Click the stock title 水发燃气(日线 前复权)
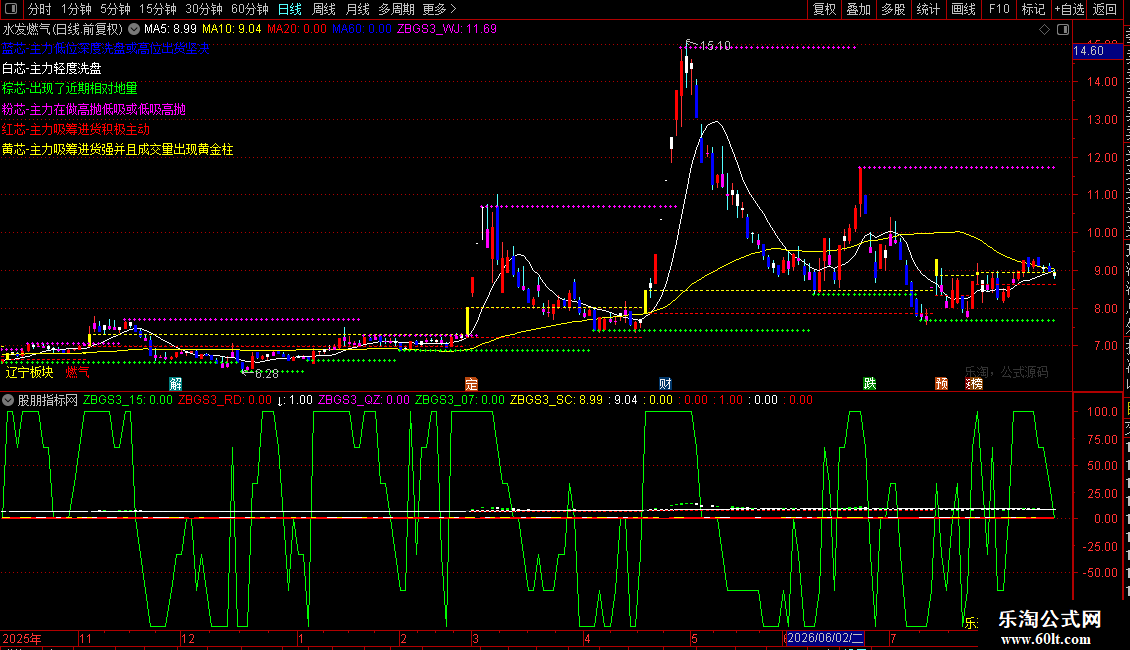 [63, 30]
